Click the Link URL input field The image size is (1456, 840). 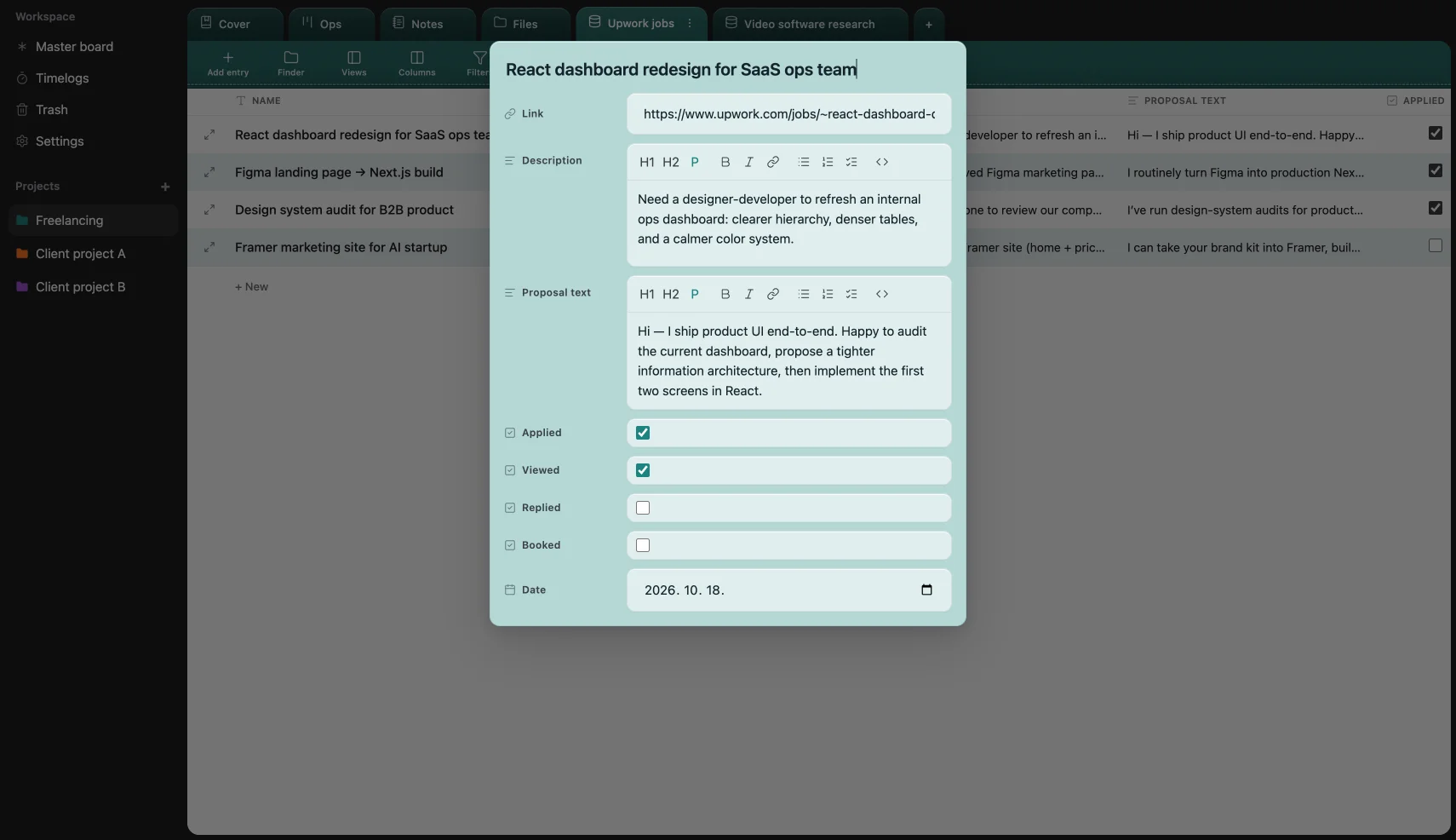pos(789,114)
